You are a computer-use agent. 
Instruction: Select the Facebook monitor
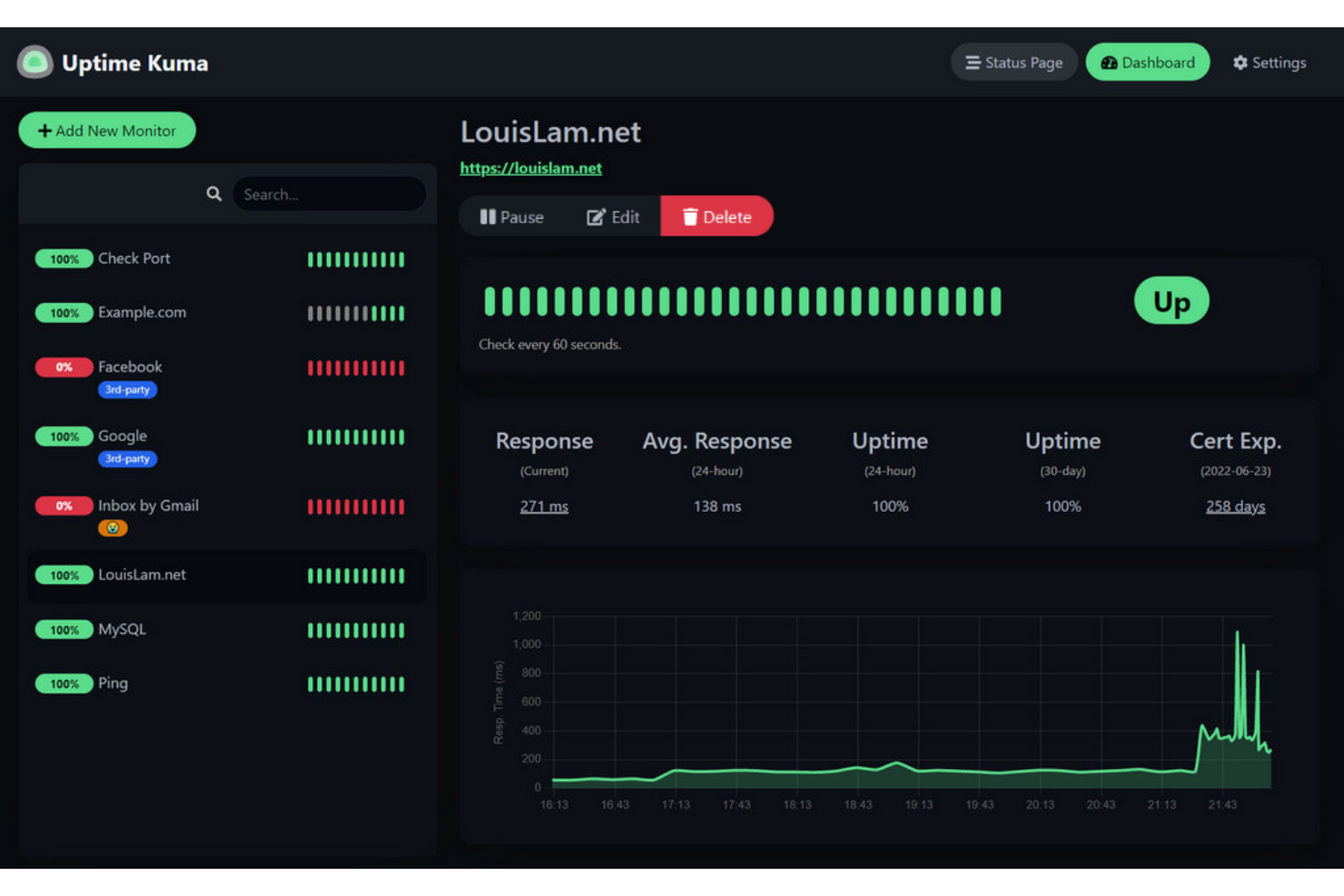point(130,367)
